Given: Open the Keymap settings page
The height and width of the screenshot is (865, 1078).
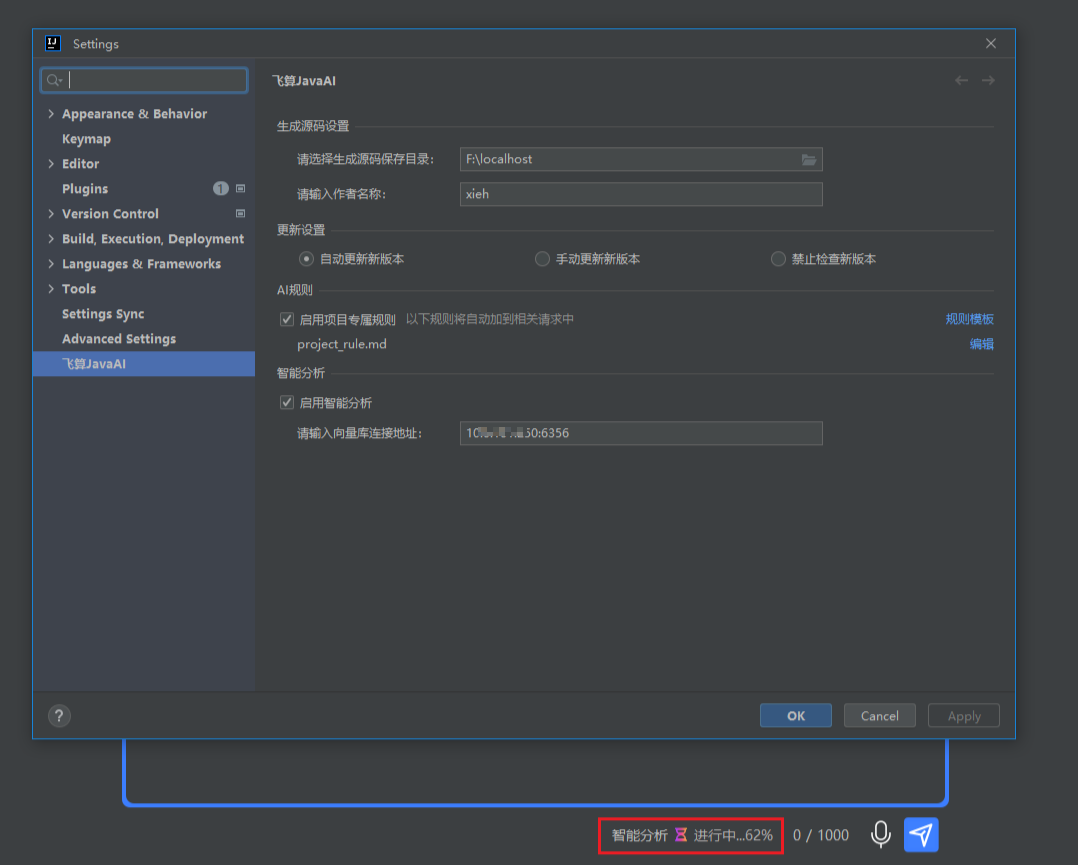Looking at the screenshot, I should [86, 138].
